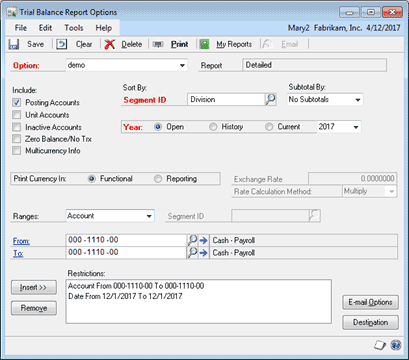Enable the Inactive Accounts checkbox
The height and width of the screenshot is (360, 409).
(x=17, y=127)
